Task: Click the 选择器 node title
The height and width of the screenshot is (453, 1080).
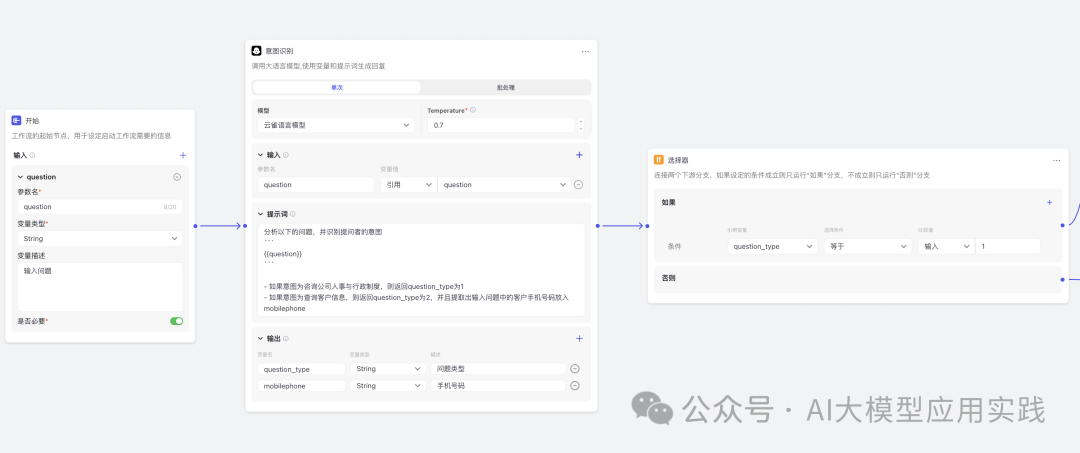Action: [678, 160]
